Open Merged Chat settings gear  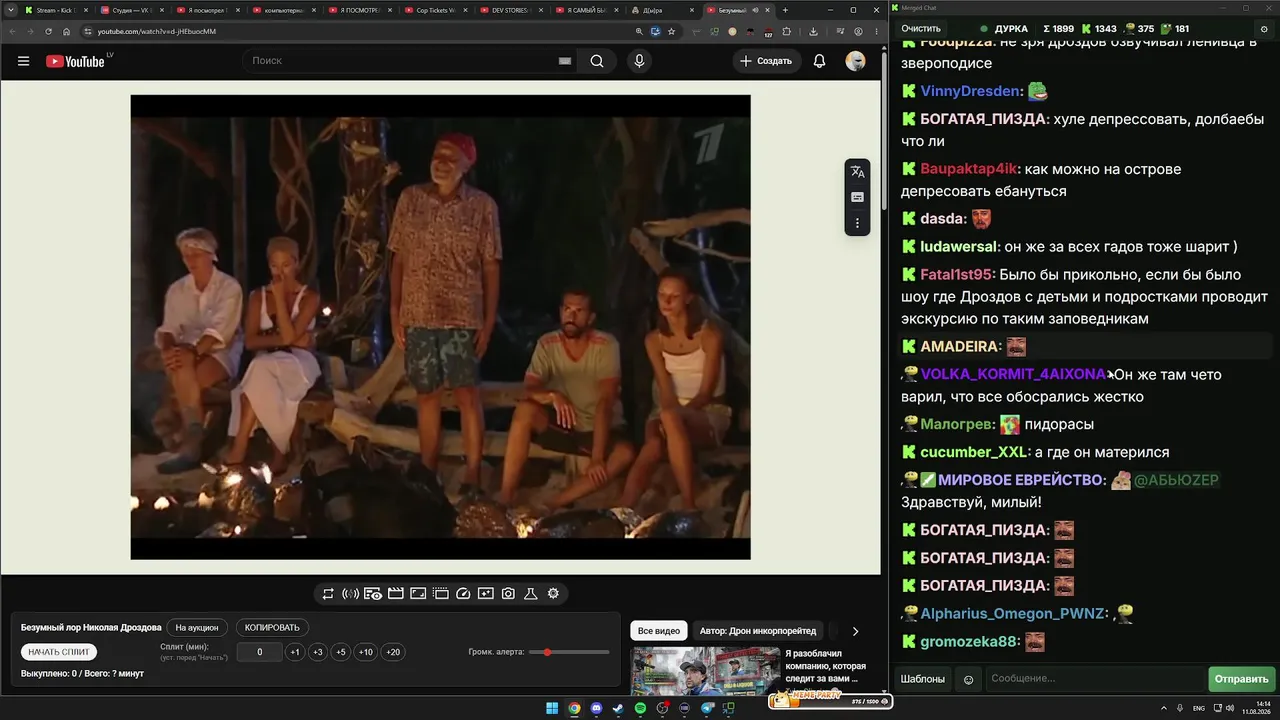[1264, 29]
